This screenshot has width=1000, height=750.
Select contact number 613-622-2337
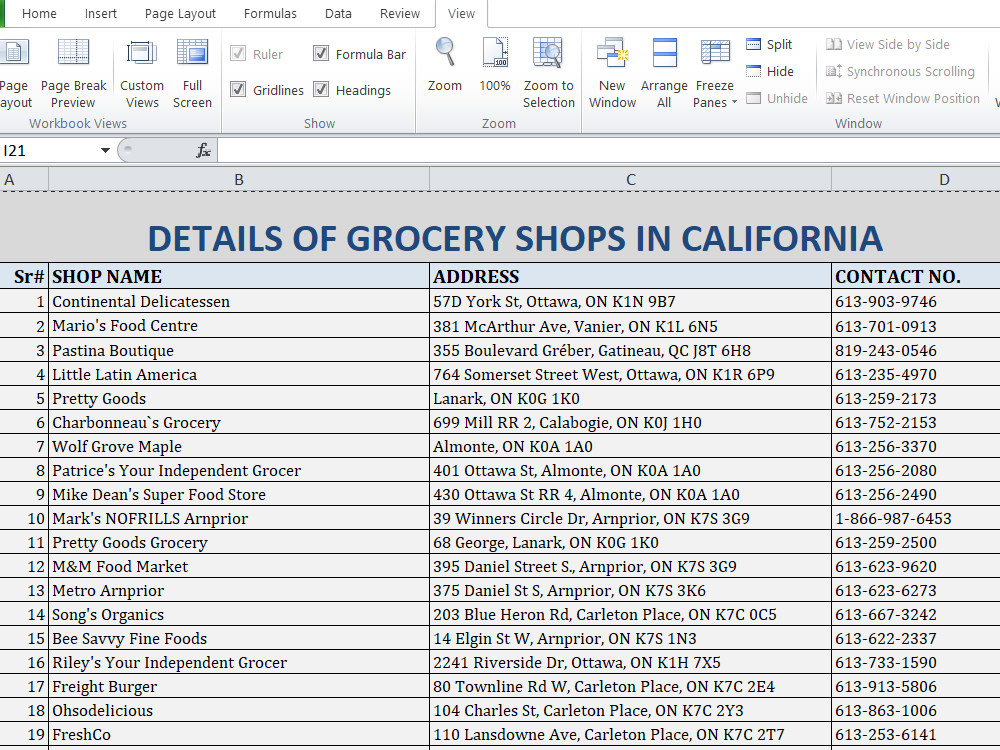(916, 638)
